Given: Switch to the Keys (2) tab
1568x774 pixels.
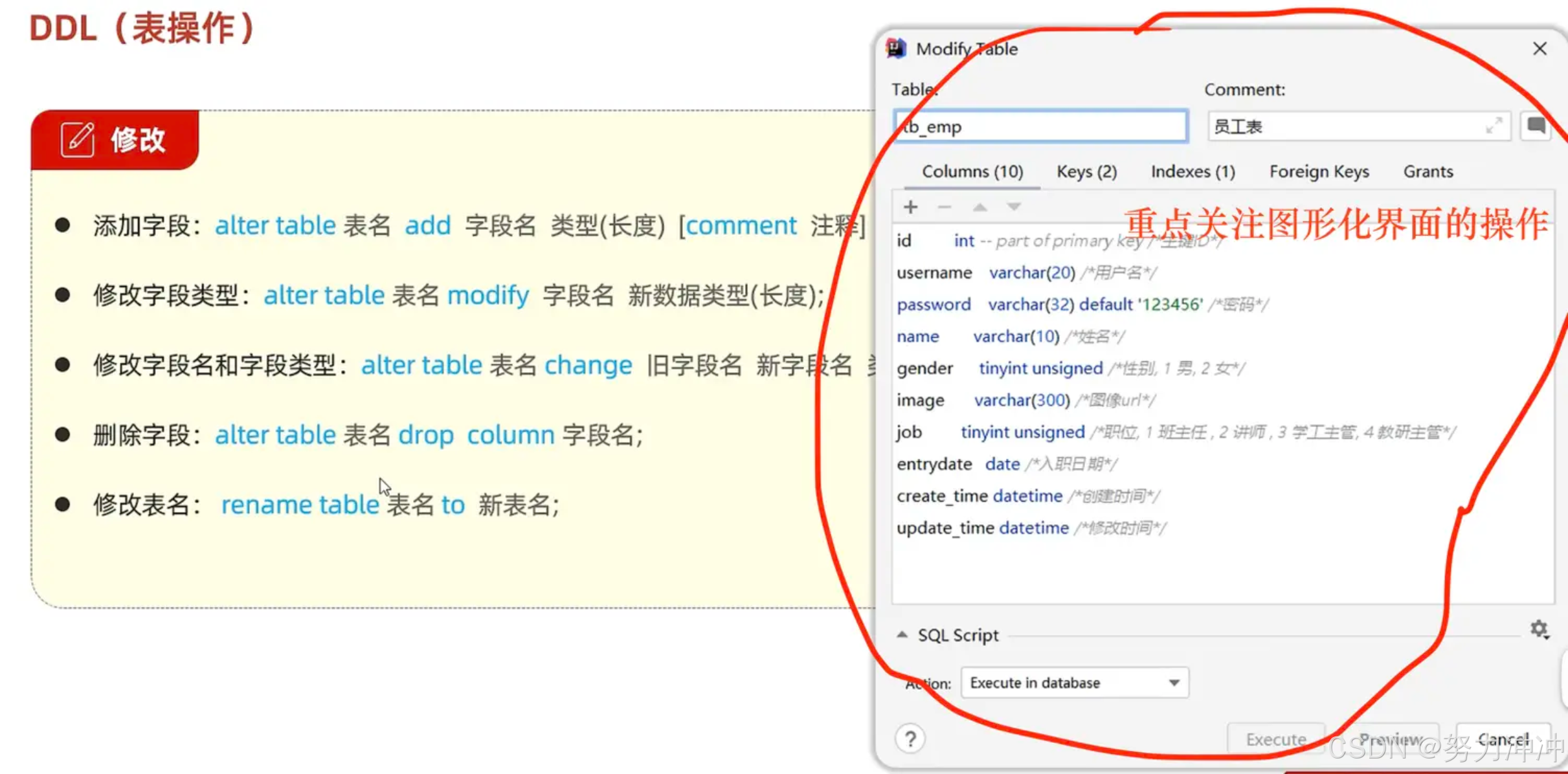Looking at the screenshot, I should click(1086, 171).
